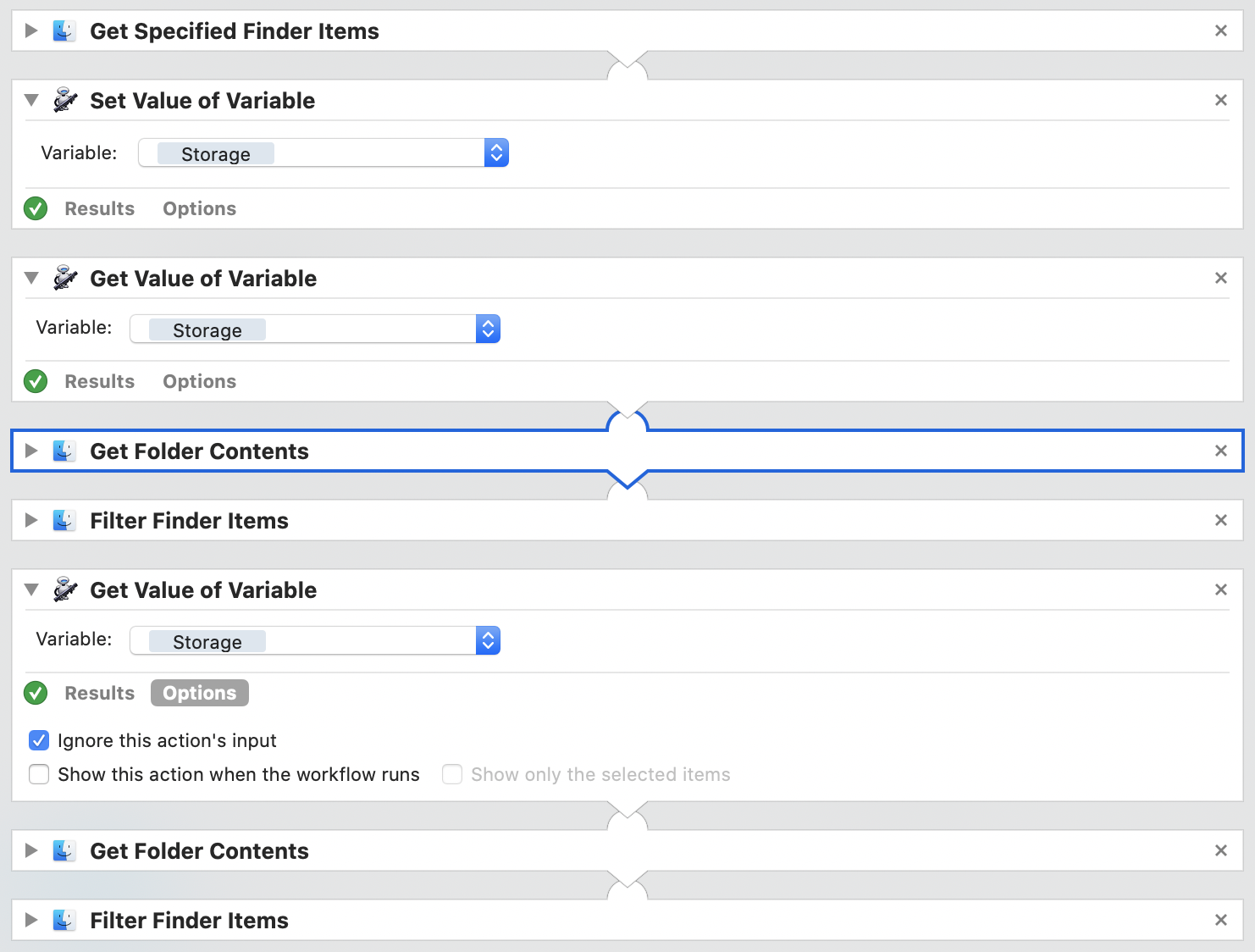Expand the Get Specified Finder Items action
Screen dimensions: 1255x952
coord(31,30)
